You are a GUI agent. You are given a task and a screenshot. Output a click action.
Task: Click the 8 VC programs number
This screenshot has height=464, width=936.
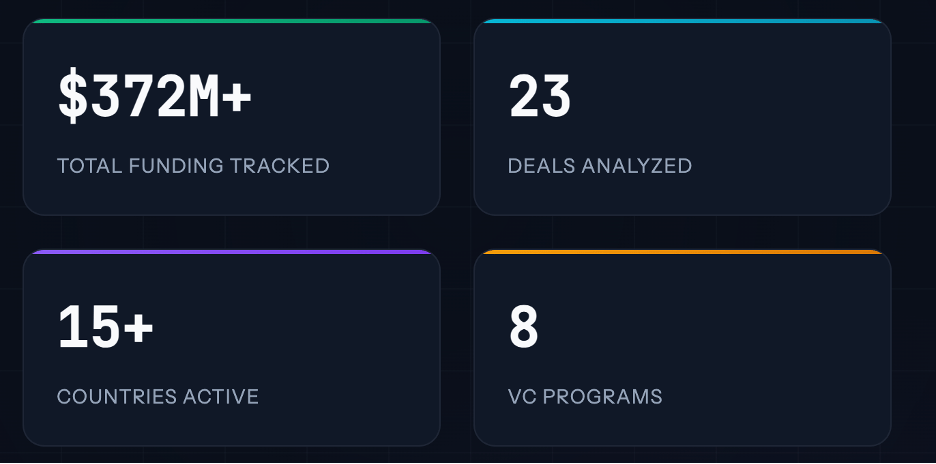pos(524,327)
